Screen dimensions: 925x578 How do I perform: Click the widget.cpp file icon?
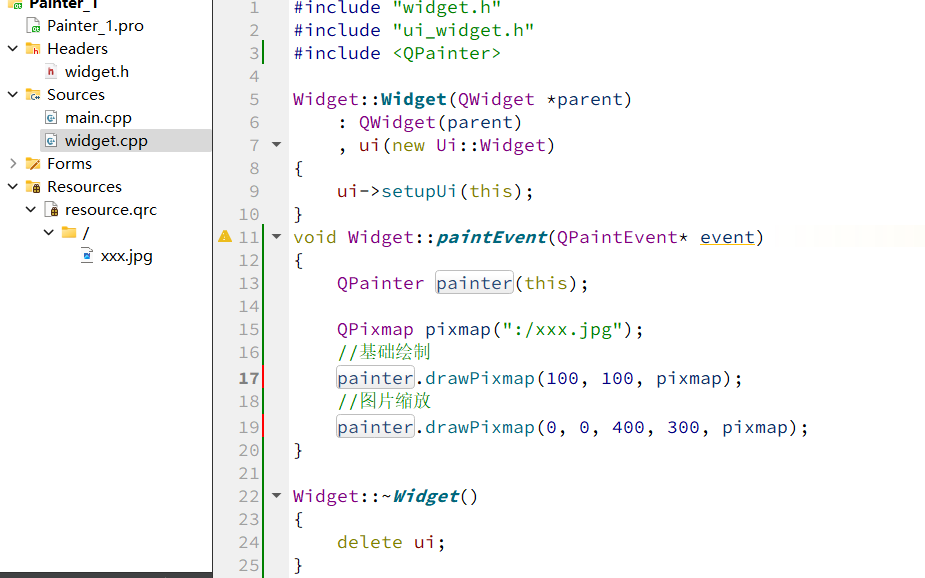tap(51, 140)
